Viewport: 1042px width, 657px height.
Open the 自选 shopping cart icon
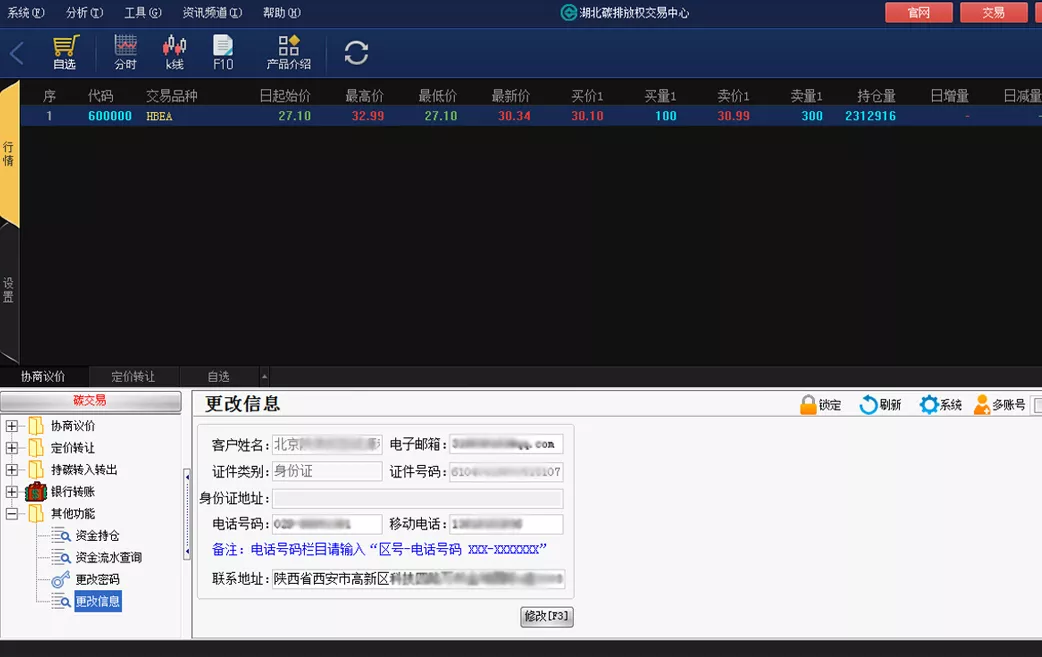point(65,52)
